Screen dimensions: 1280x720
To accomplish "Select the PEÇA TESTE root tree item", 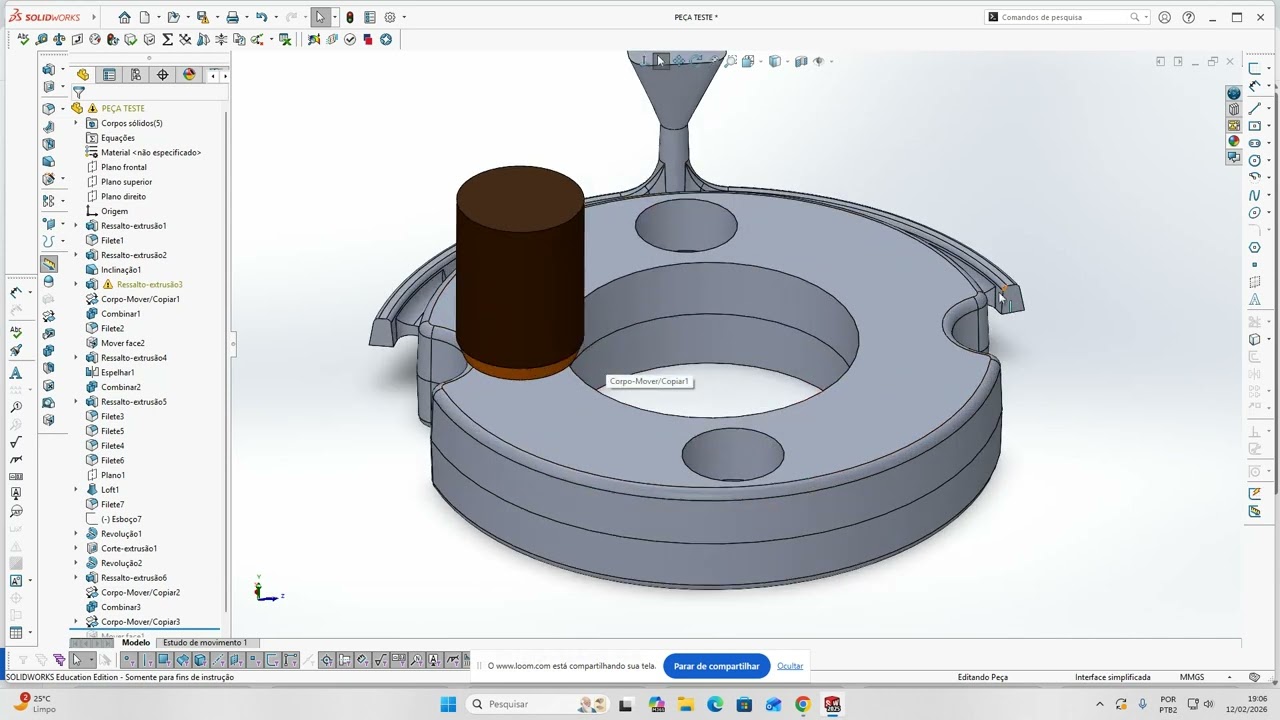I will pyautogui.click(x=123, y=108).
